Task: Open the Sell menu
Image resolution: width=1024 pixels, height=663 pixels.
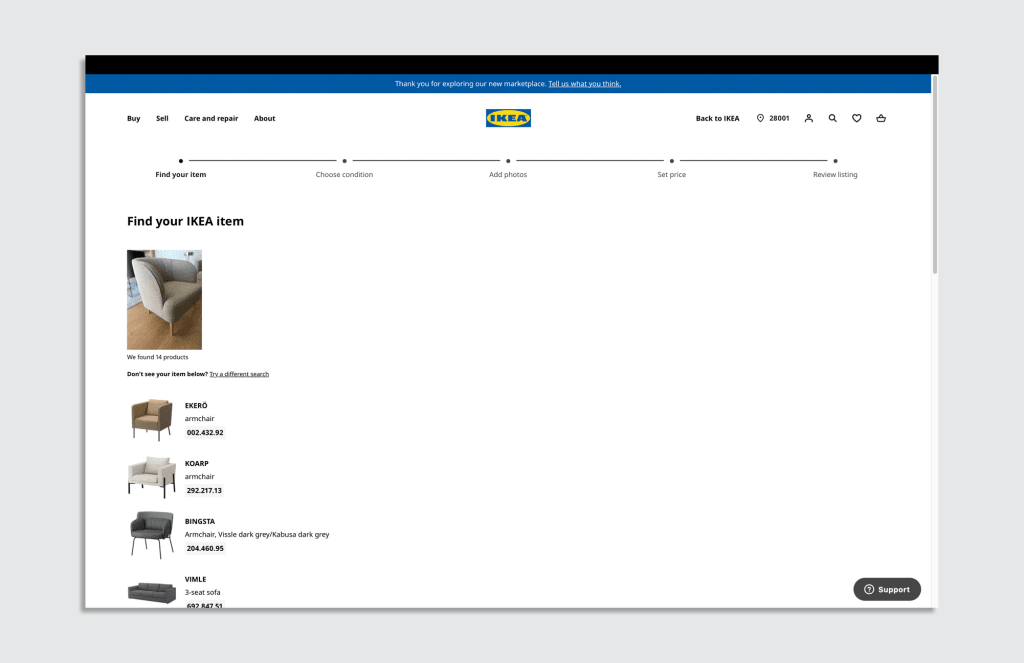Action: click(162, 118)
